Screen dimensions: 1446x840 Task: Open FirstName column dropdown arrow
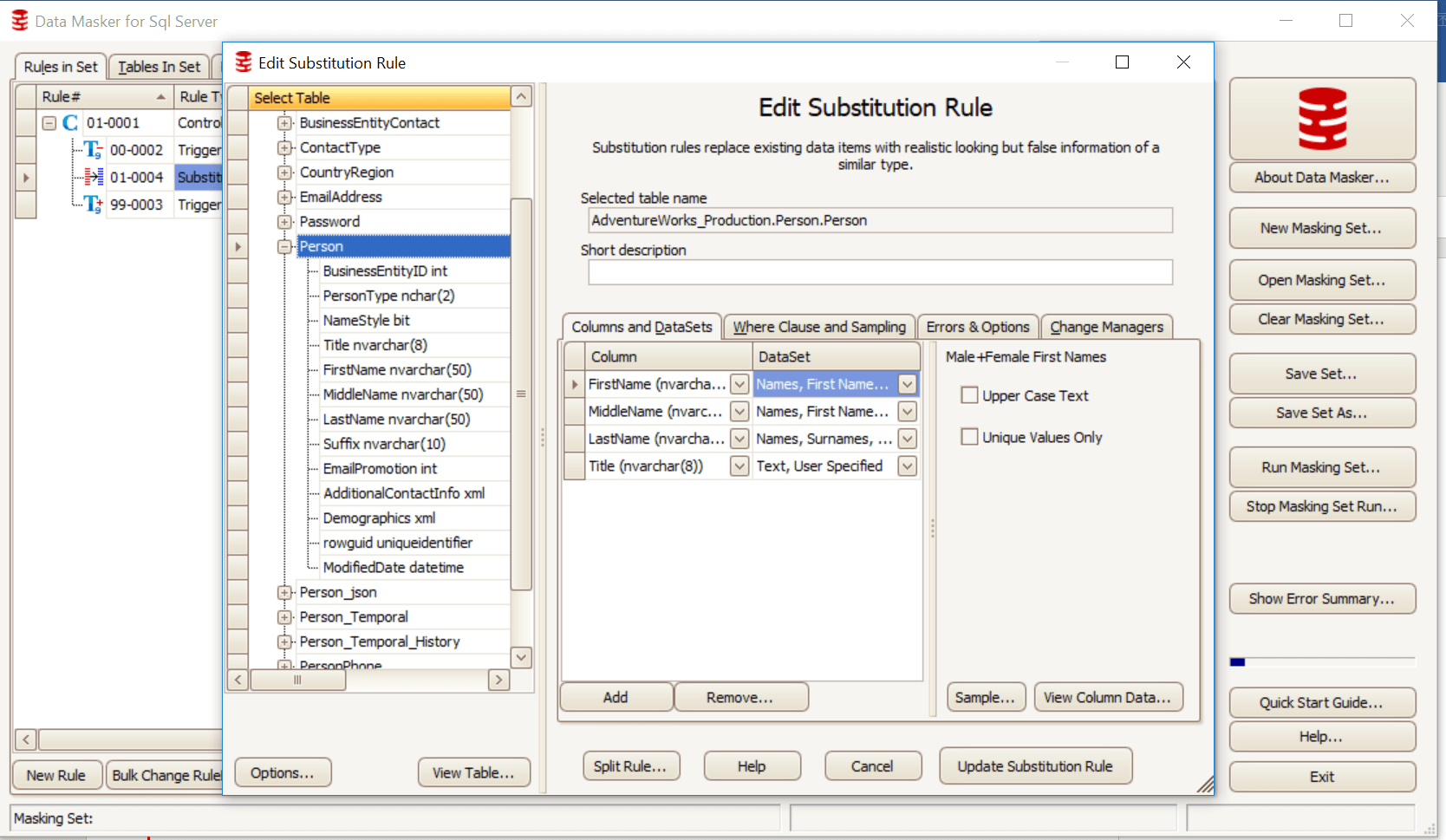tap(739, 384)
